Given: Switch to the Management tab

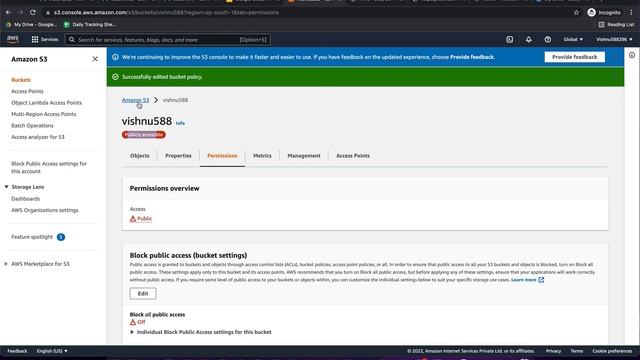Looking at the screenshot, I should coord(304,156).
